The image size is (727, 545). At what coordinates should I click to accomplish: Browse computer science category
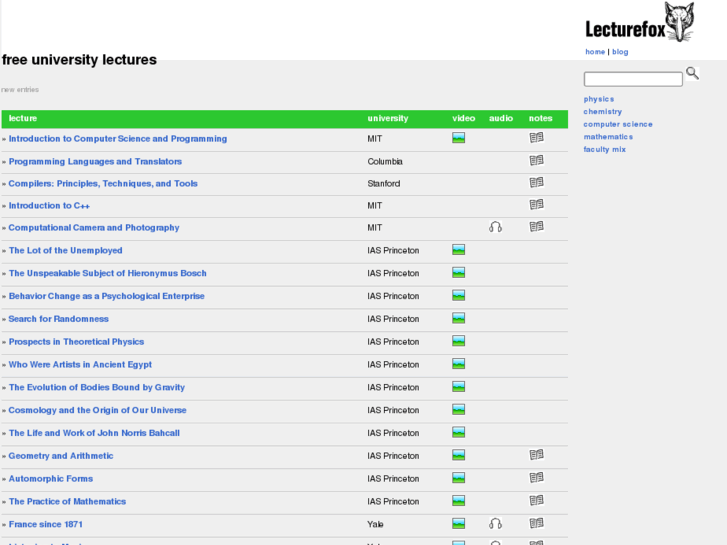coord(618,124)
